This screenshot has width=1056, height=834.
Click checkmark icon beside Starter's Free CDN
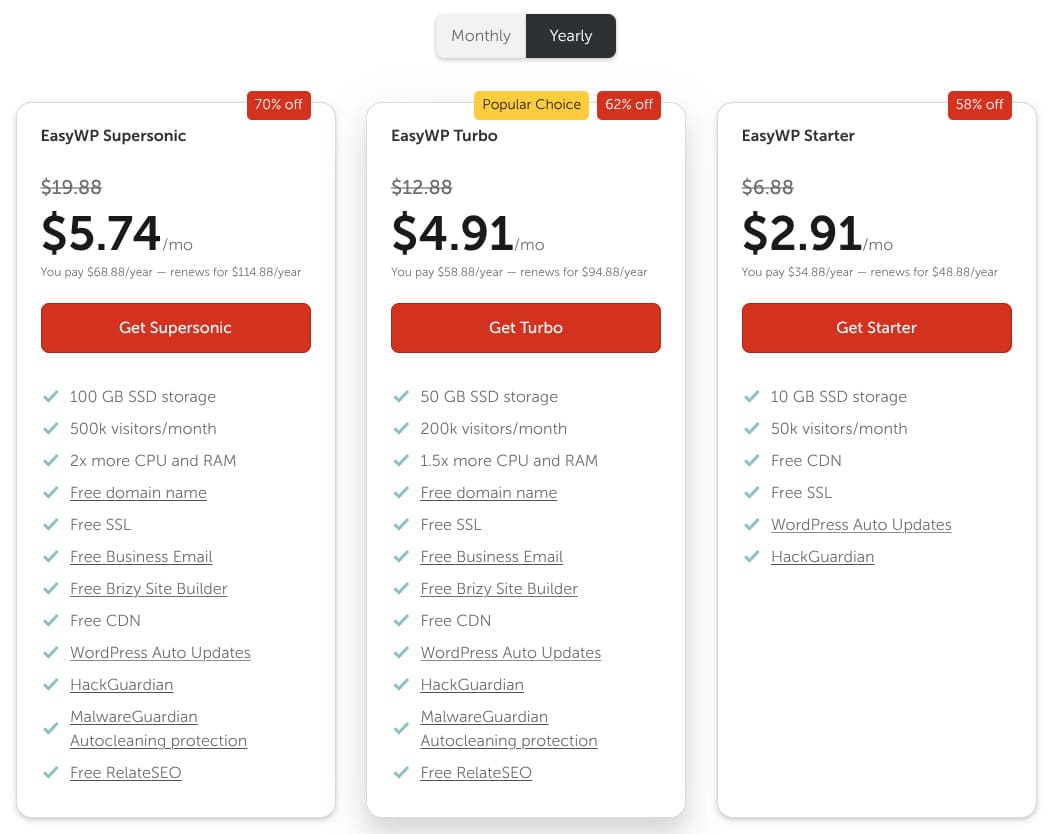tap(751, 461)
